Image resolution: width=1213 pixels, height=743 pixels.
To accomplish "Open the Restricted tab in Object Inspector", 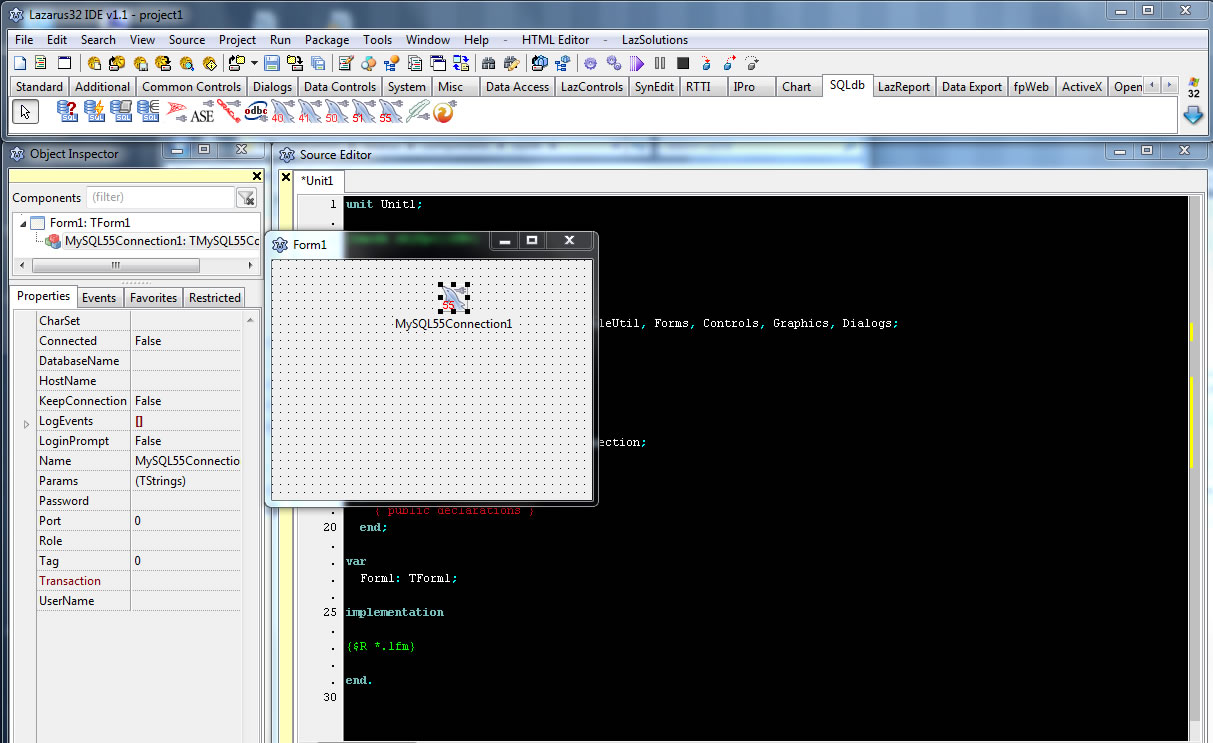I will (x=215, y=297).
